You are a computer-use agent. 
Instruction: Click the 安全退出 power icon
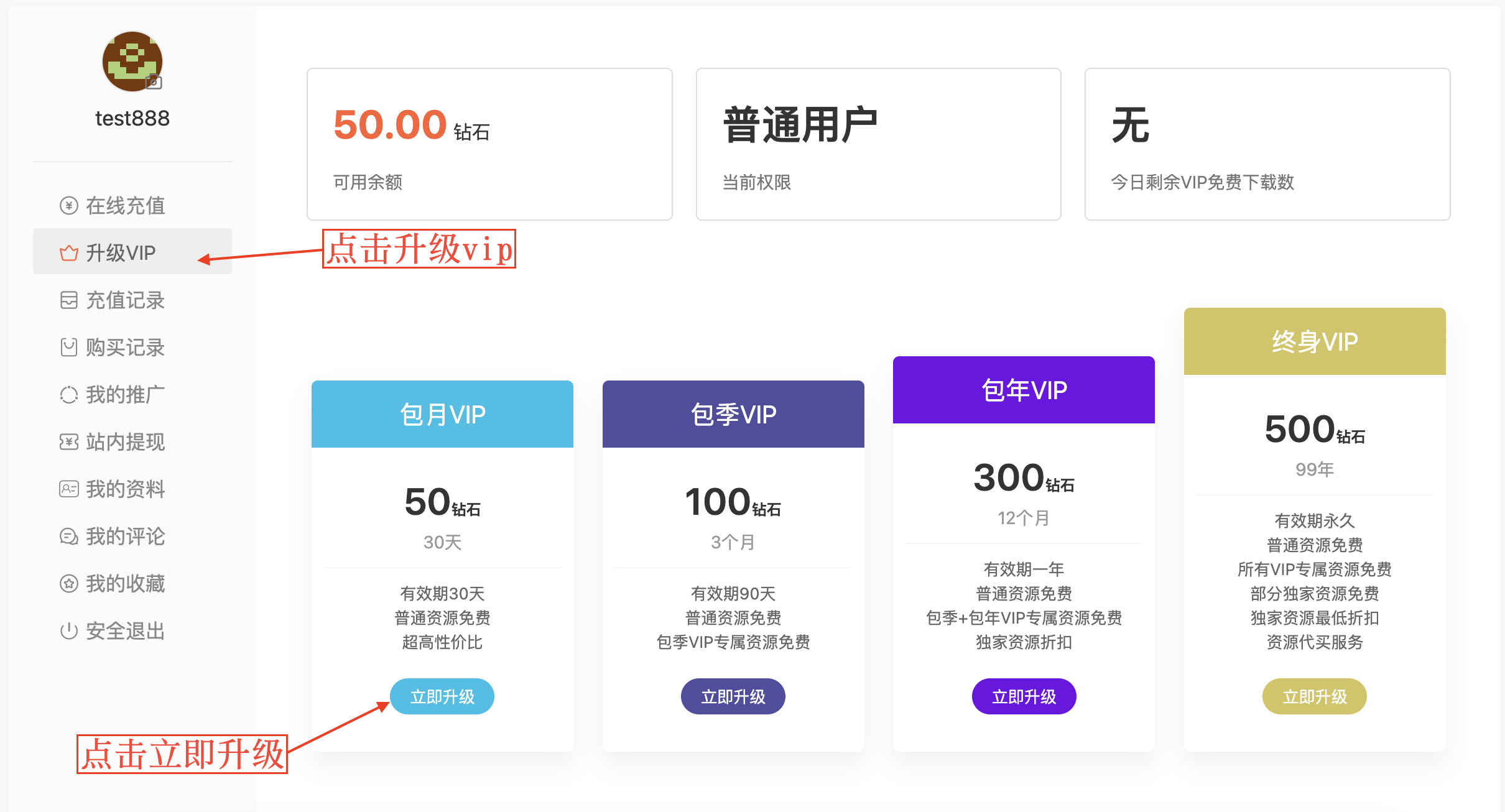tap(68, 631)
